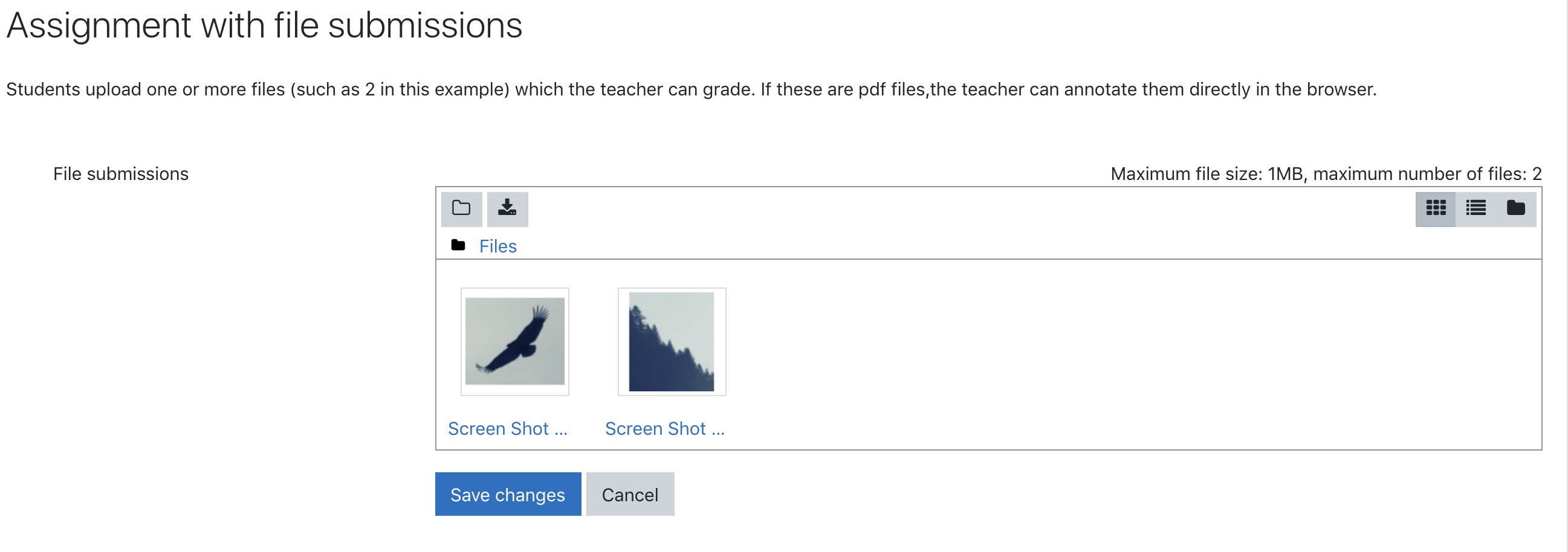Viewport: 1568px width, 552px height.
Task: Click the Assignment with file submissions heading
Action: click(x=264, y=25)
